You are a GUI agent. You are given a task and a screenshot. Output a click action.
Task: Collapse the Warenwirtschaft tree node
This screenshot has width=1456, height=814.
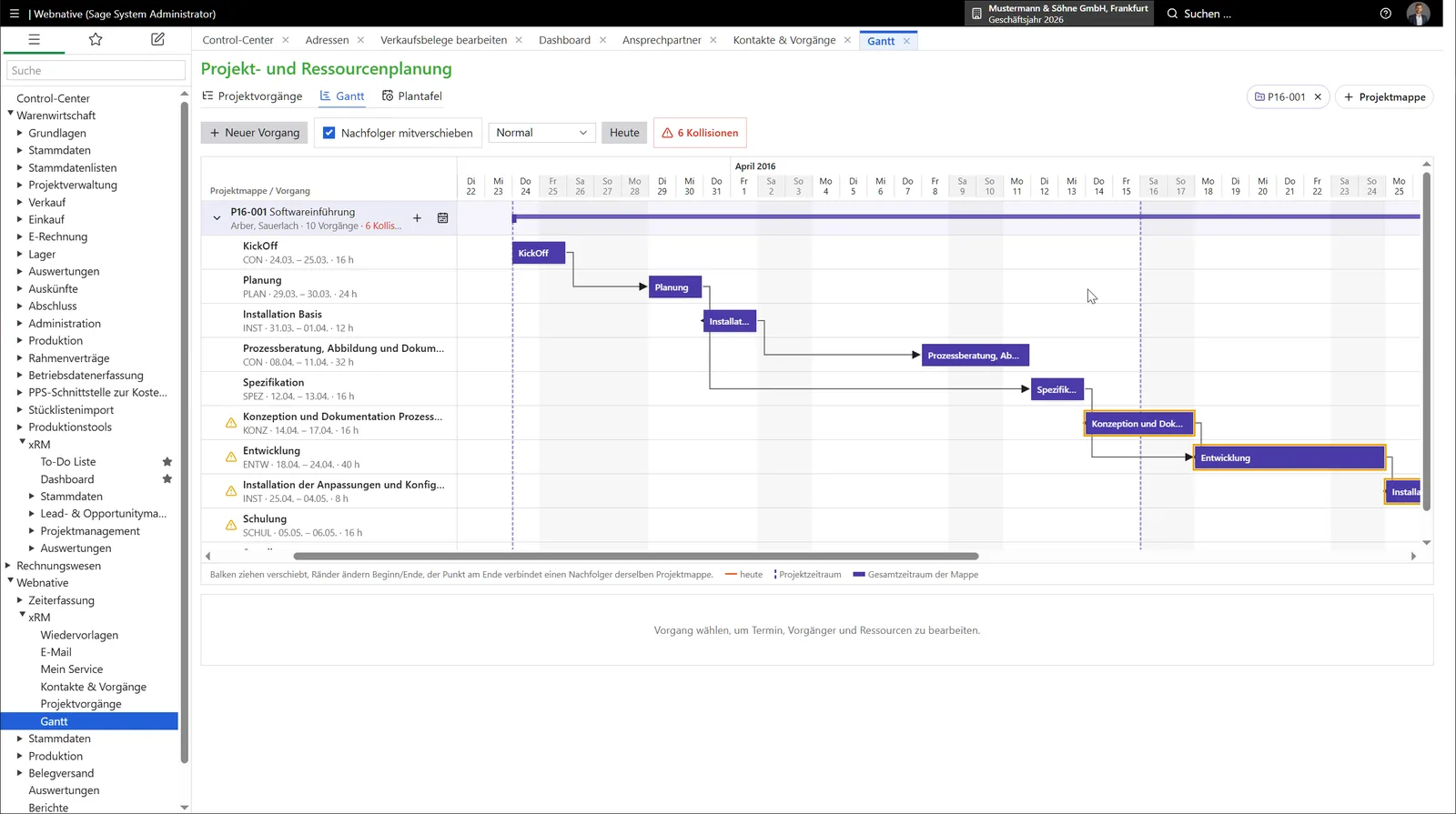point(11,115)
